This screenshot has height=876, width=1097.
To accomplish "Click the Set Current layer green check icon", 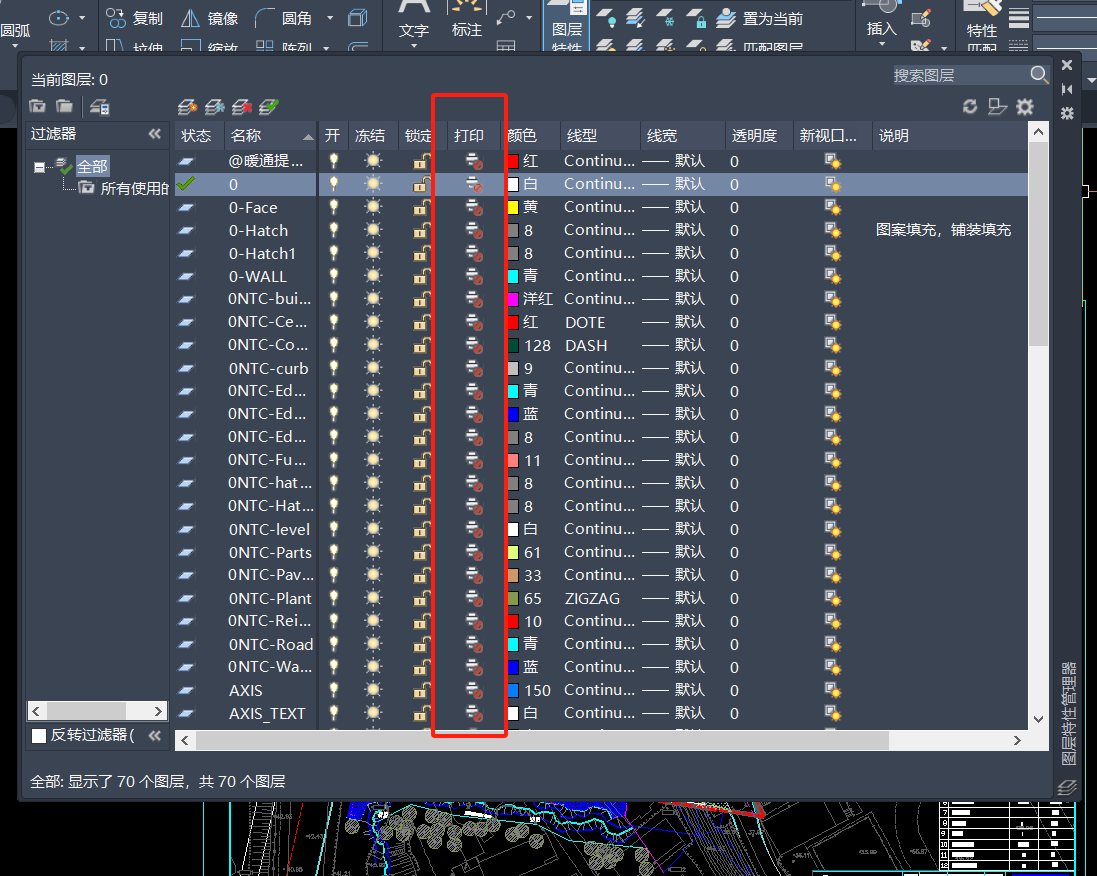I will point(269,106).
